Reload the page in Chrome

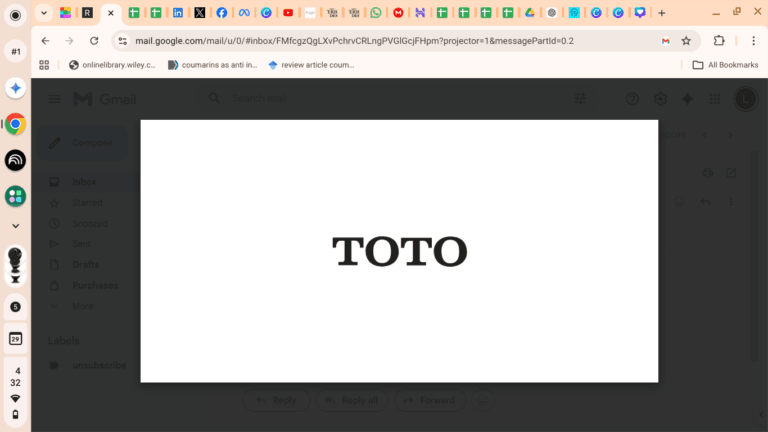tap(94, 41)
